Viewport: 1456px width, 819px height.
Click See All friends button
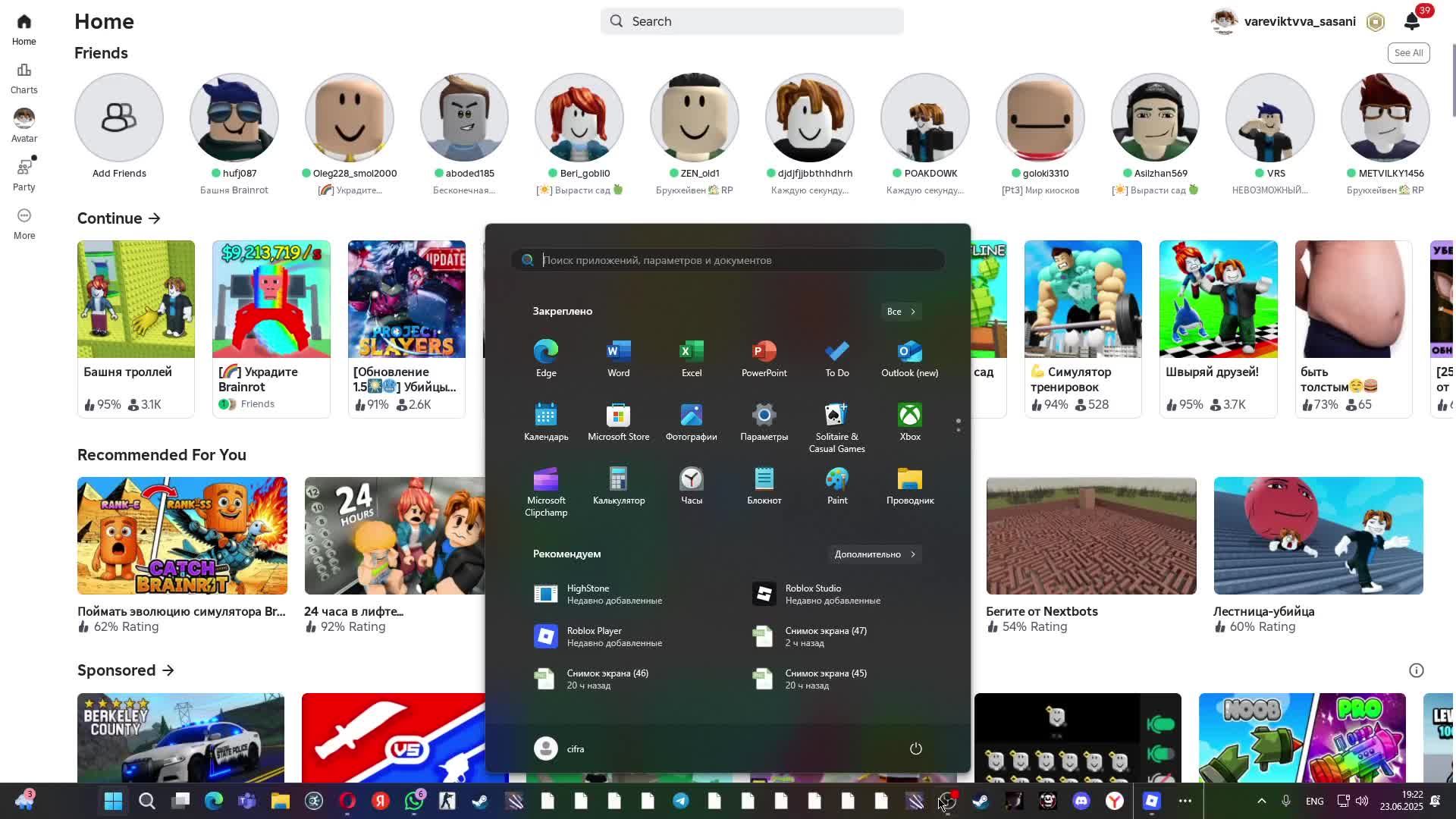tap(1408, 53)
